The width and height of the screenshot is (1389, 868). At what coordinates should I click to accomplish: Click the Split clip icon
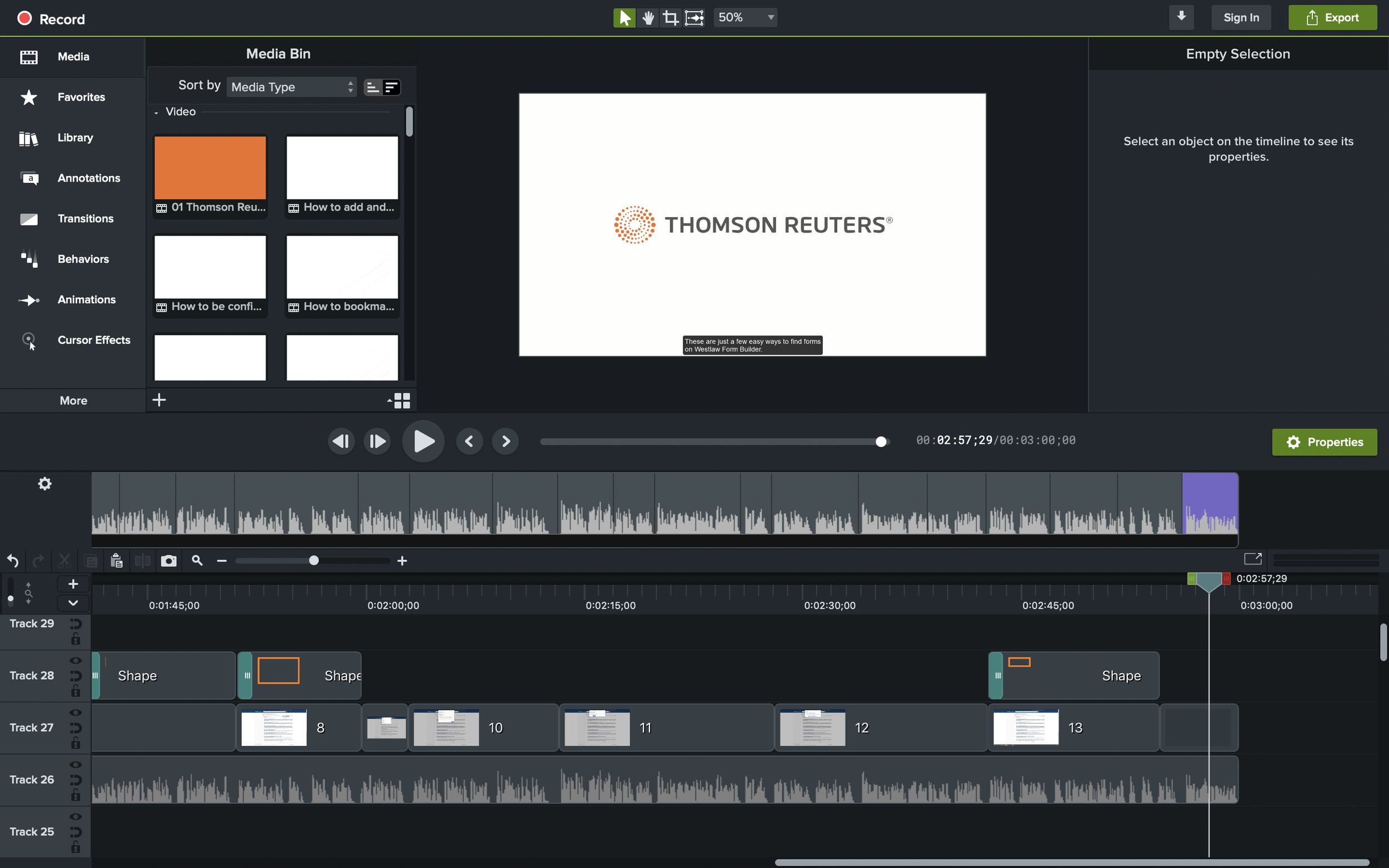click(142, 561)
